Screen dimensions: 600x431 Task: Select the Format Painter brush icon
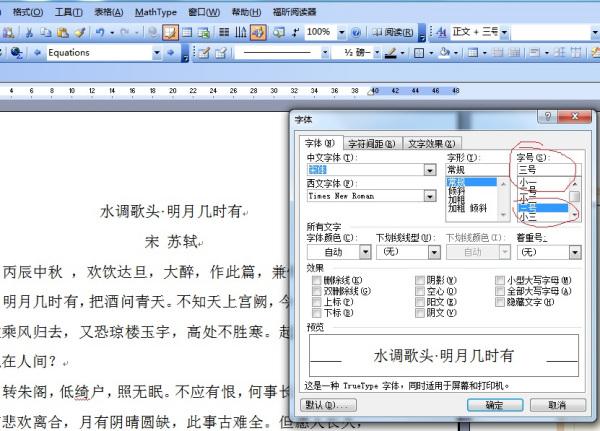80,32
